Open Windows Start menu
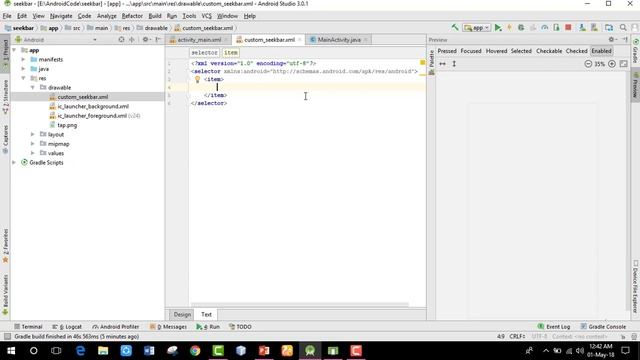This screenshot has height=360, width=640. click(x=11, y=350)
